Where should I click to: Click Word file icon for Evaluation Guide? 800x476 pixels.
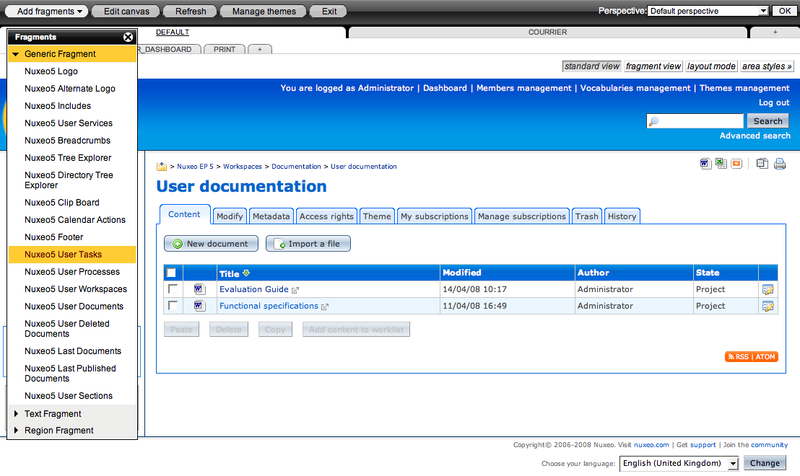[199, 289]
